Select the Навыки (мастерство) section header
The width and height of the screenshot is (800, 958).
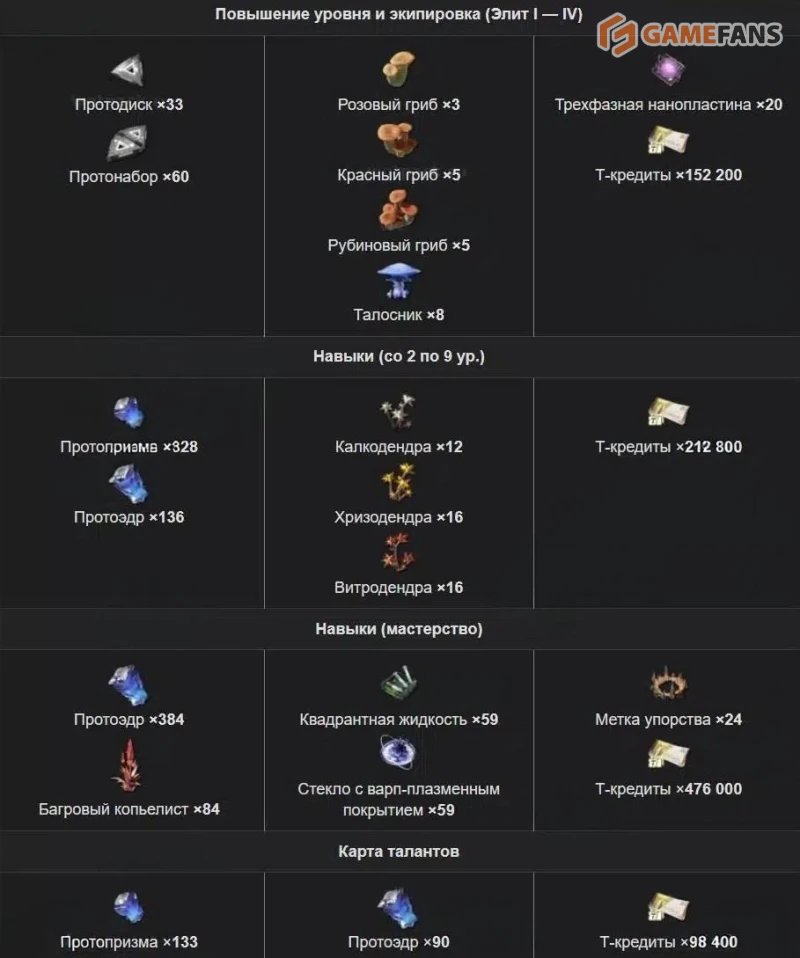[399, 629]
